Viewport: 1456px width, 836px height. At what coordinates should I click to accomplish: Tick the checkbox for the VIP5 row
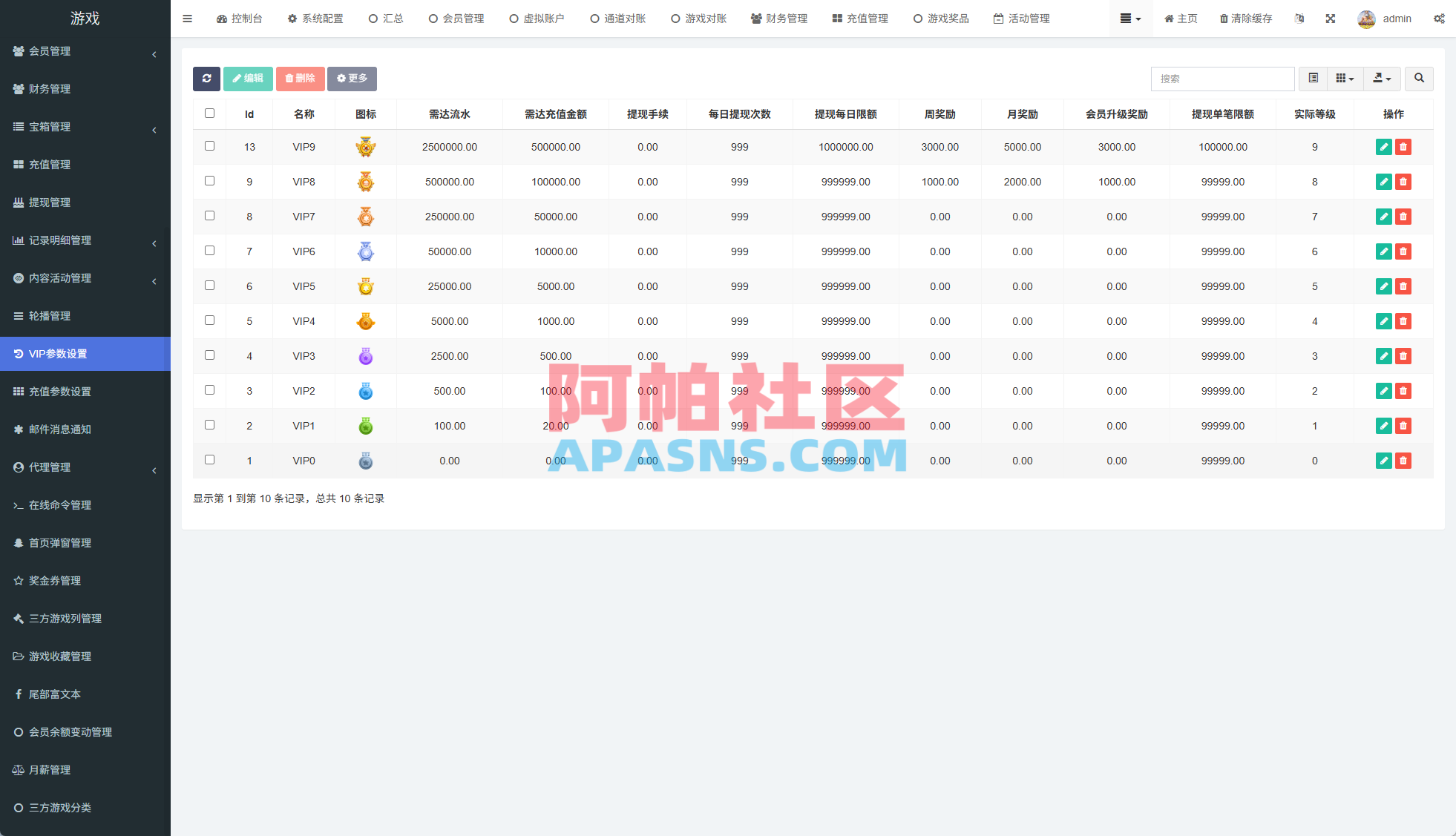coord(209,286)
